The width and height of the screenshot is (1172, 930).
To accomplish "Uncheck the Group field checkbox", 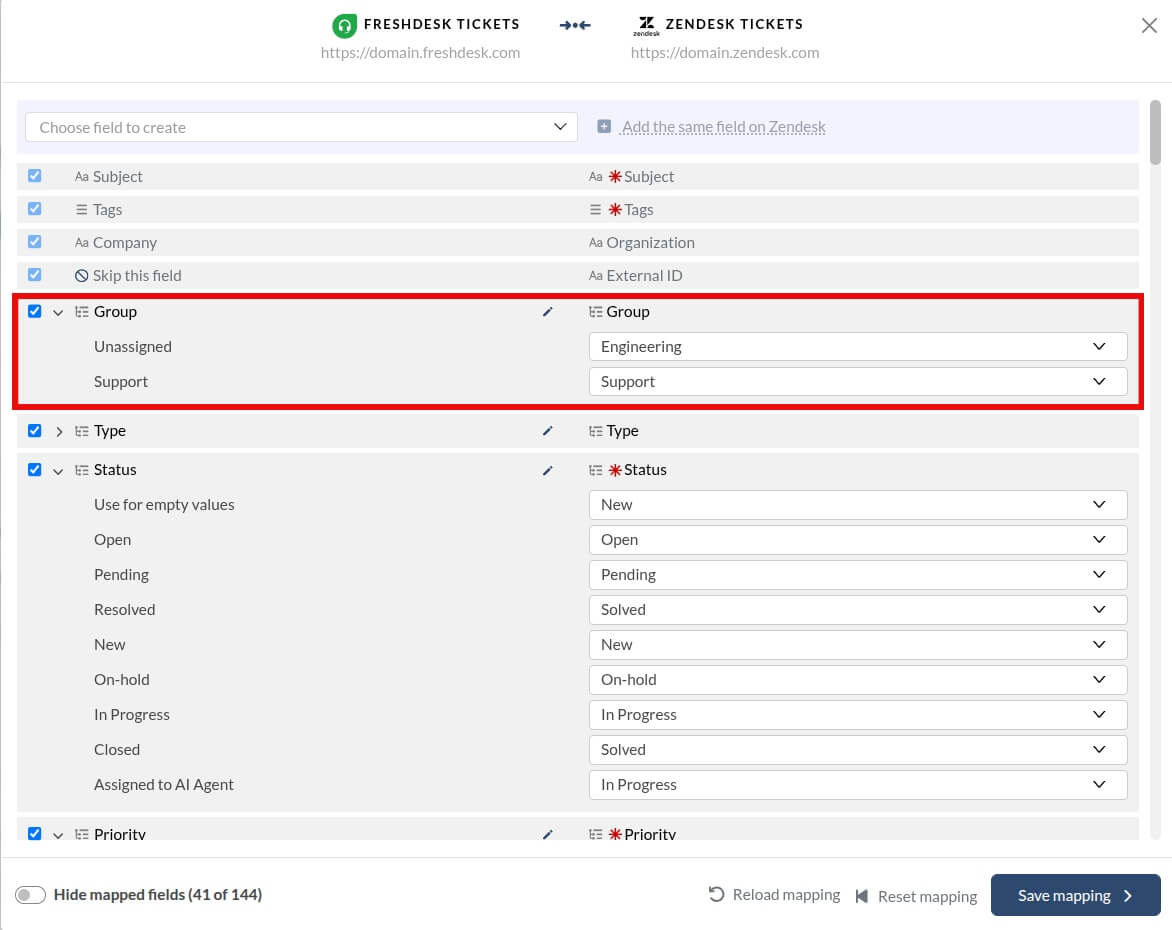I will [34, 311].
